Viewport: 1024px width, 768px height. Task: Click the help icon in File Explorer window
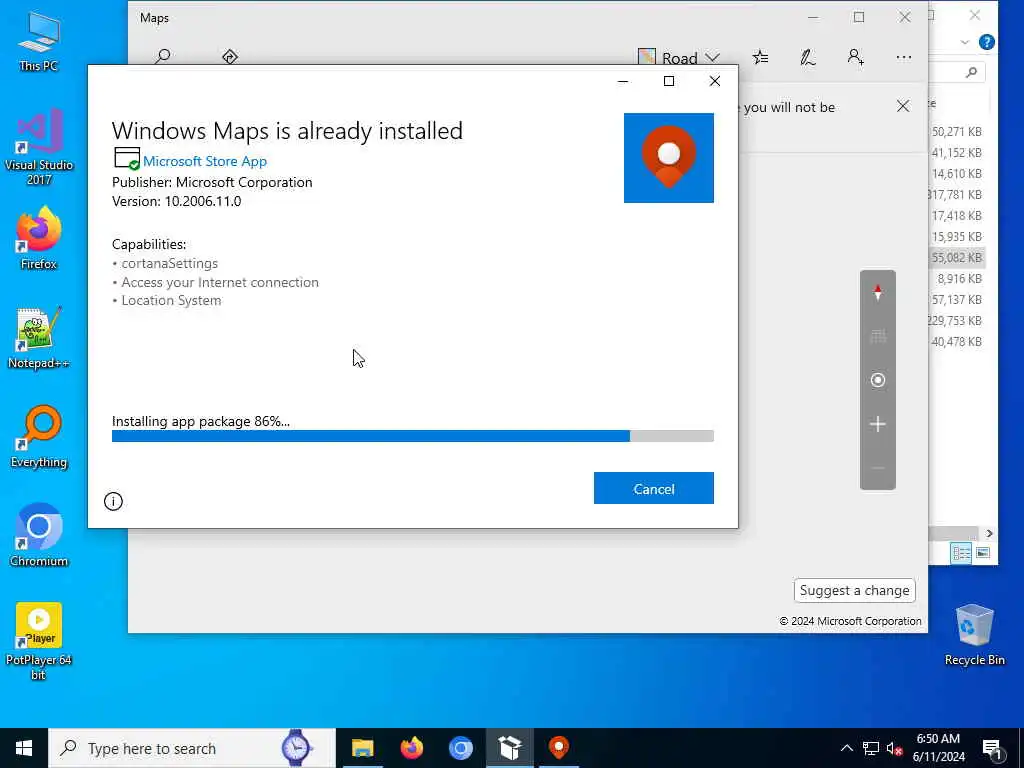tap(987, 42)
